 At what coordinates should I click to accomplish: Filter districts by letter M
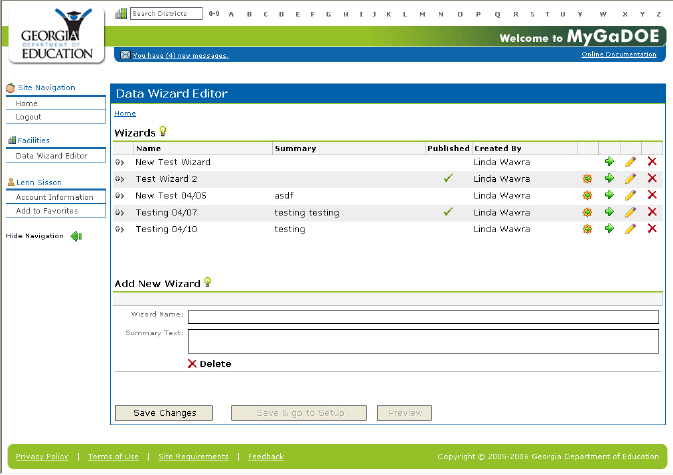click(x=422, y=14)
